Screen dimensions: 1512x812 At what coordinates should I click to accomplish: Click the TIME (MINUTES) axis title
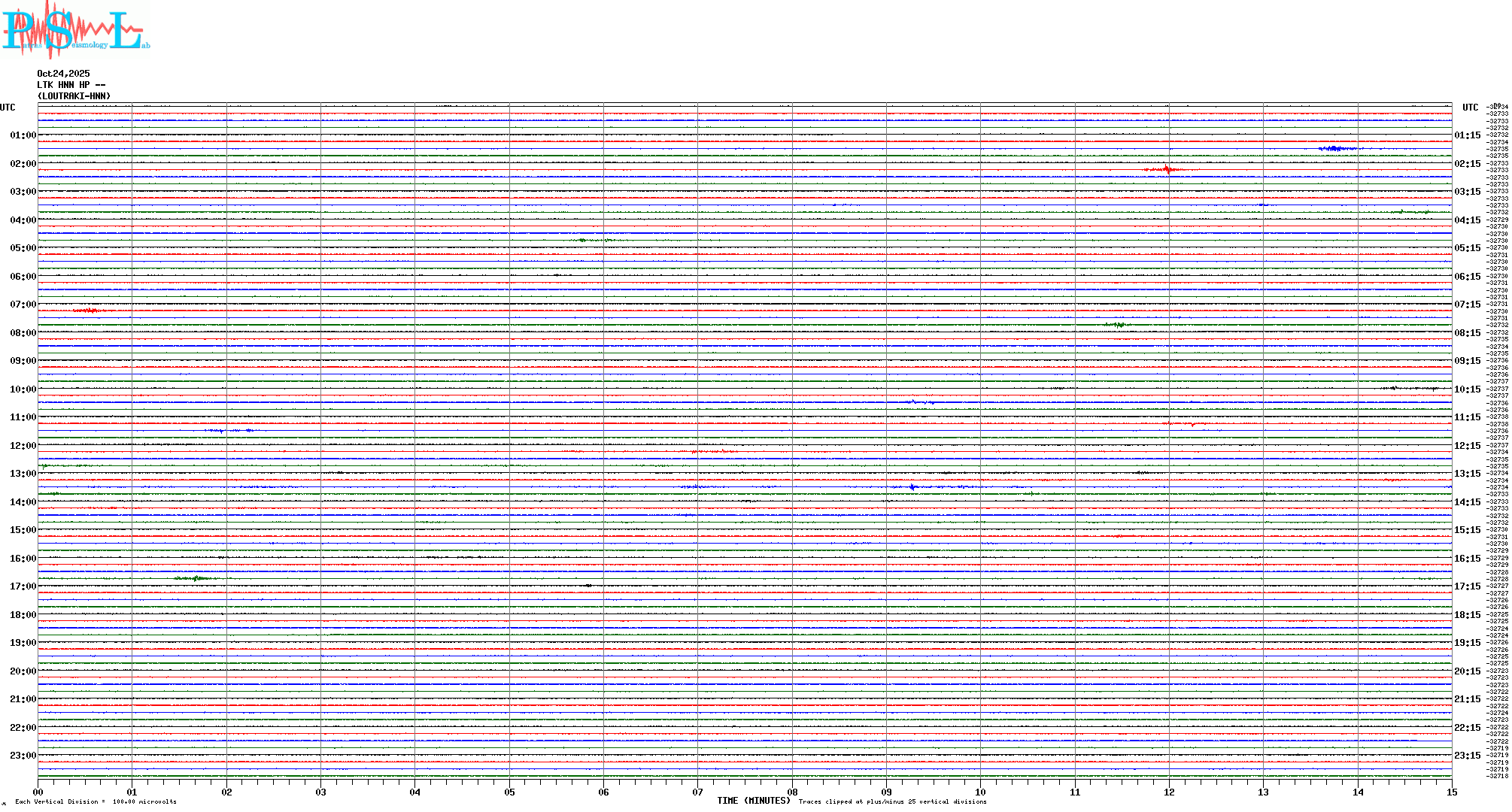click(753, 801)
